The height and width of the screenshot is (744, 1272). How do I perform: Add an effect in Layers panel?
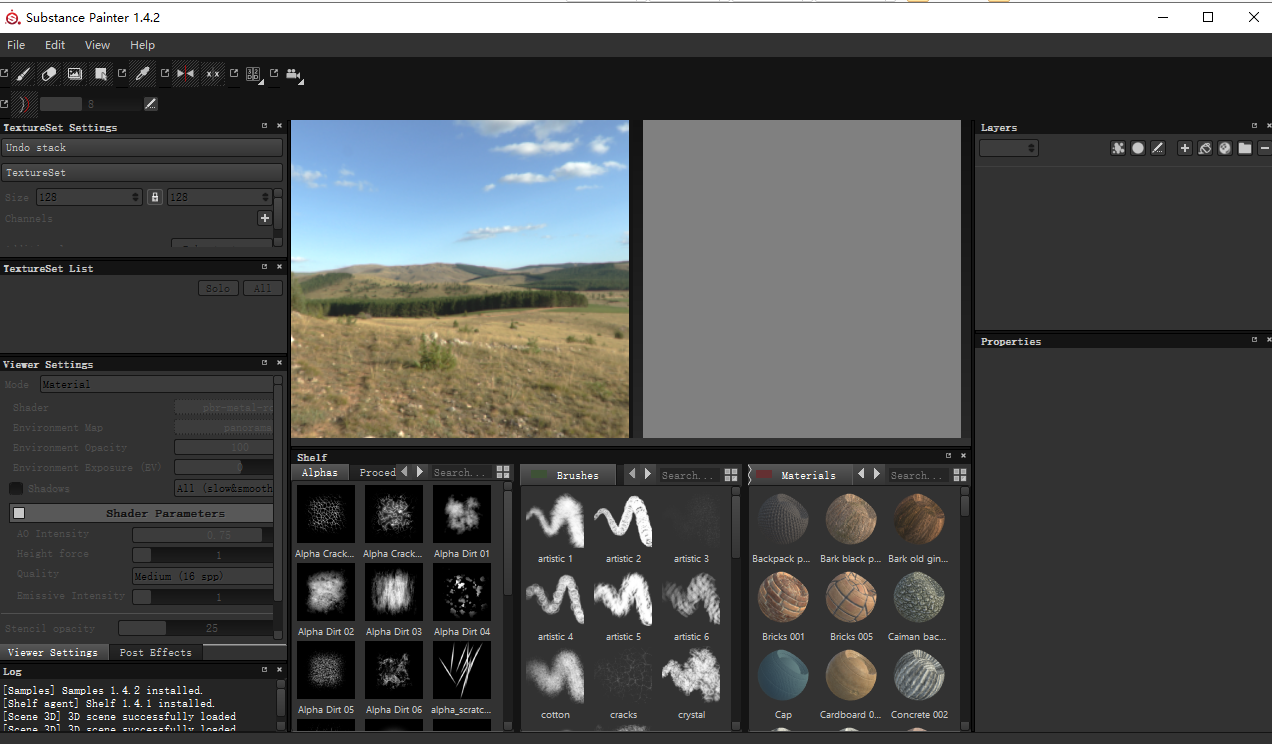[x=1118, y=148]
